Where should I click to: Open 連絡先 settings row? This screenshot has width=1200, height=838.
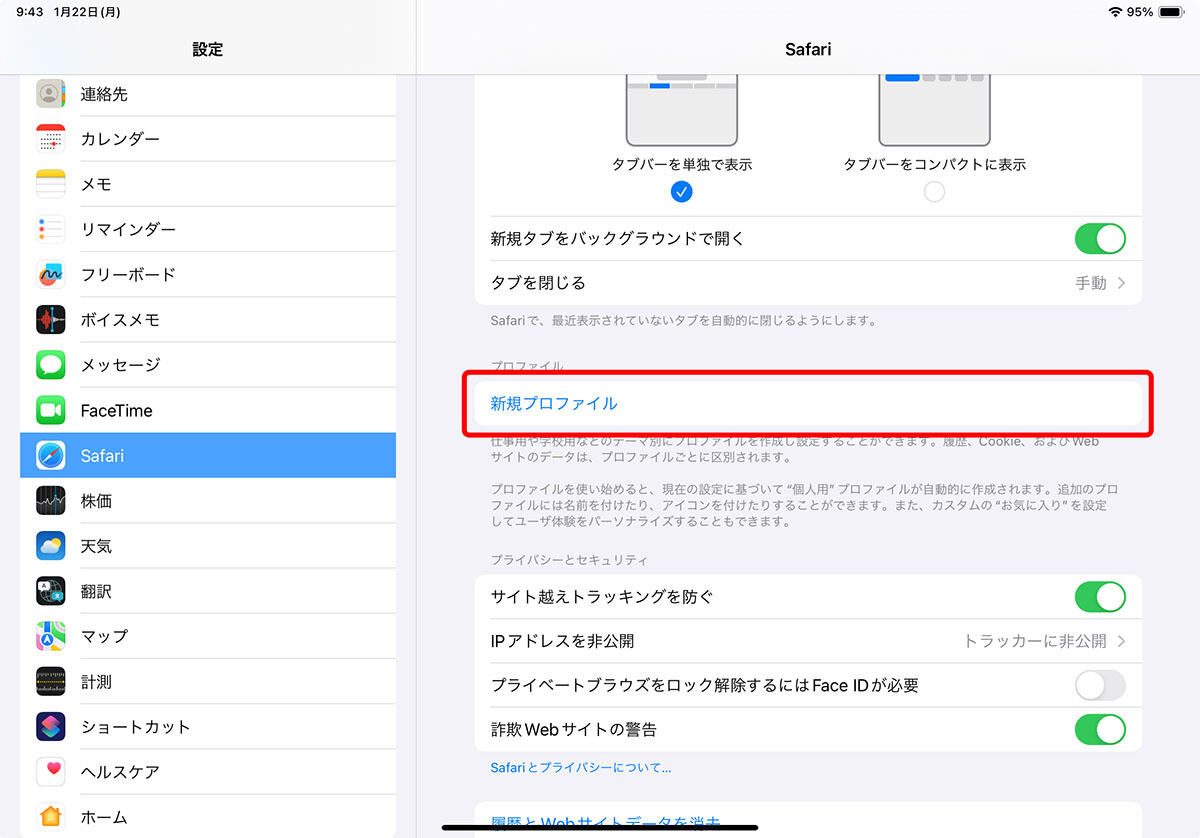pos(208,94)
